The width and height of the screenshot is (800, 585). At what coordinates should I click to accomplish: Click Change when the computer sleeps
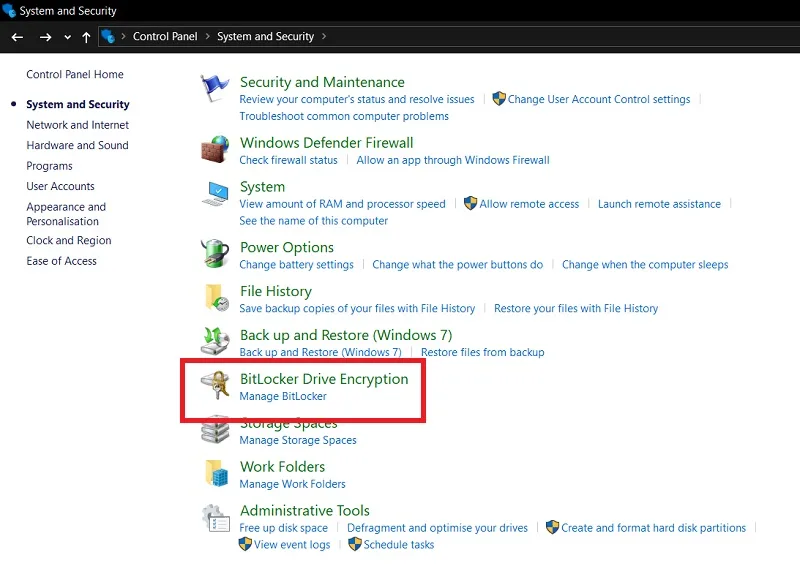645,265
